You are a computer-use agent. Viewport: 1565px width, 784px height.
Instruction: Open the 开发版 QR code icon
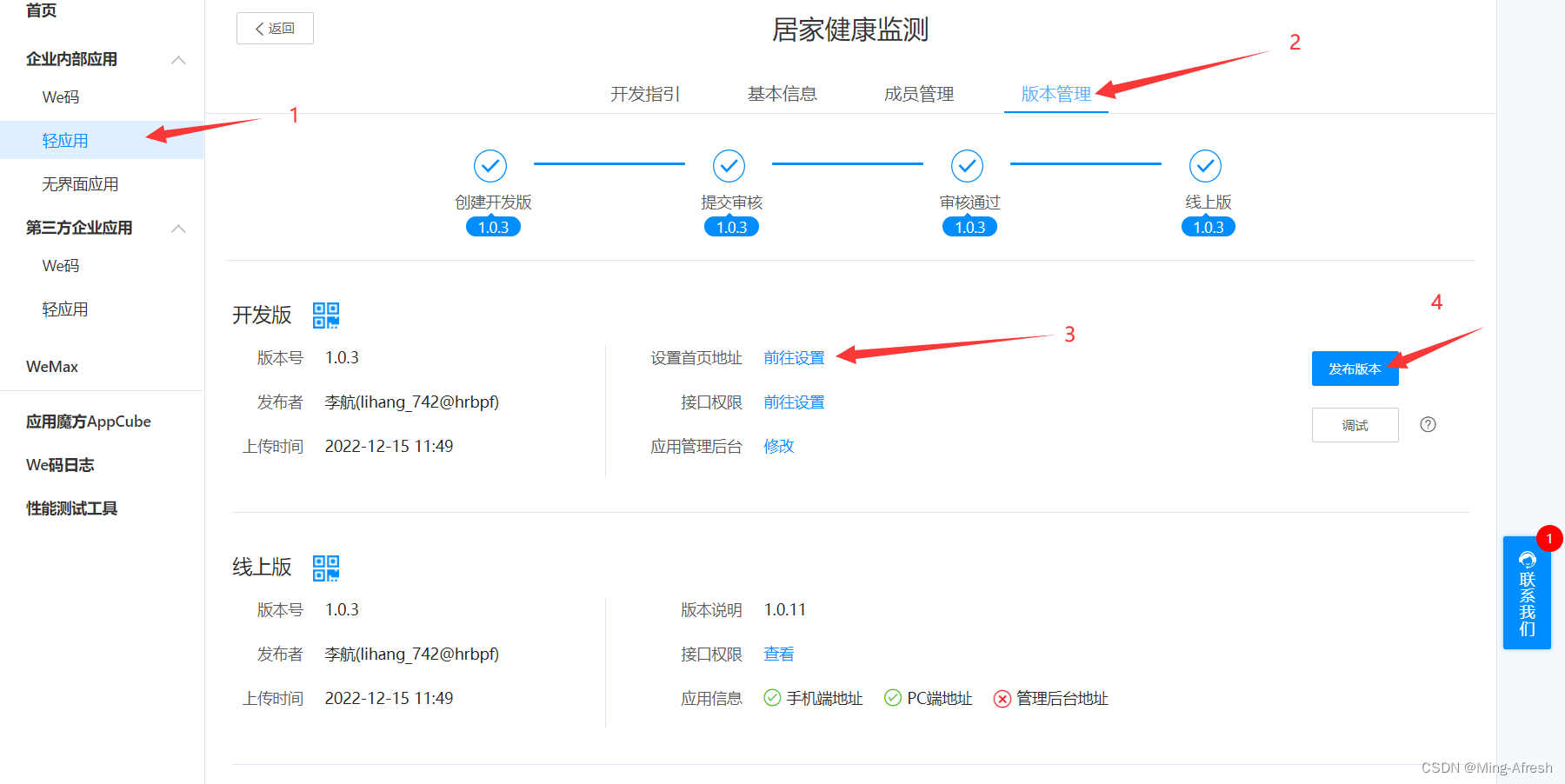coord(326,315)
